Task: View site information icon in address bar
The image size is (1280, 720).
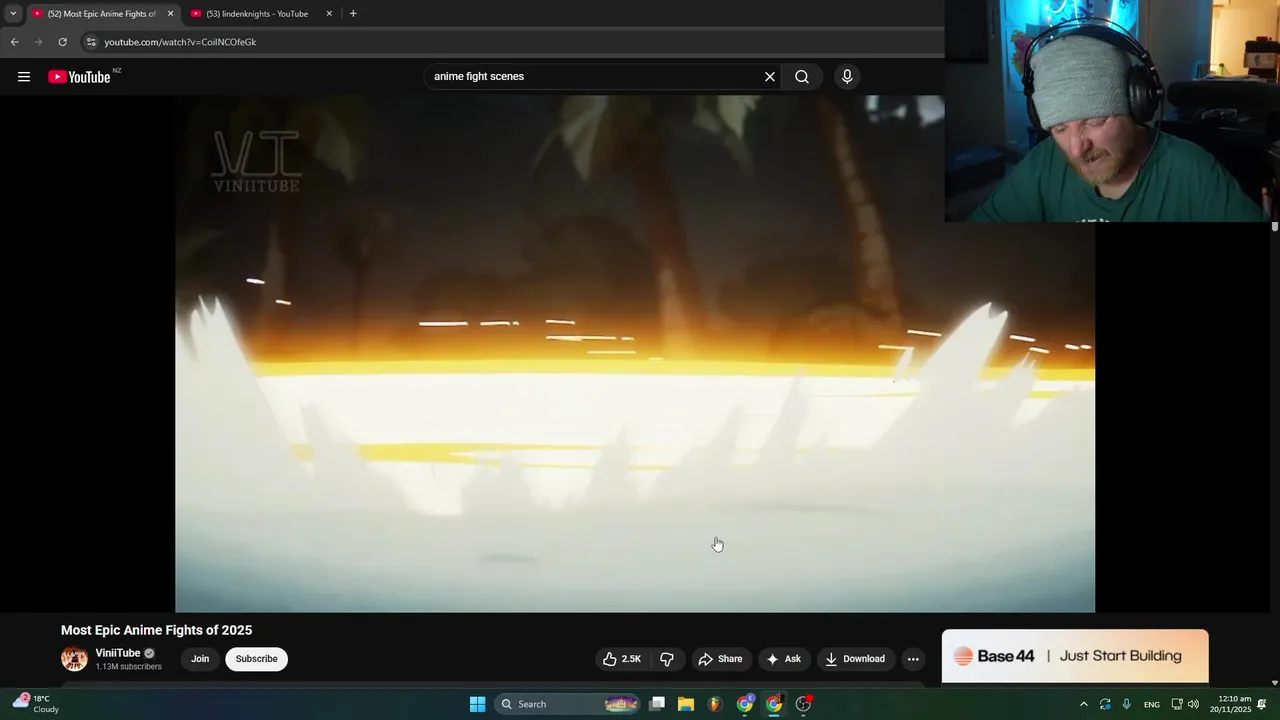Action: tap(91, 42)
